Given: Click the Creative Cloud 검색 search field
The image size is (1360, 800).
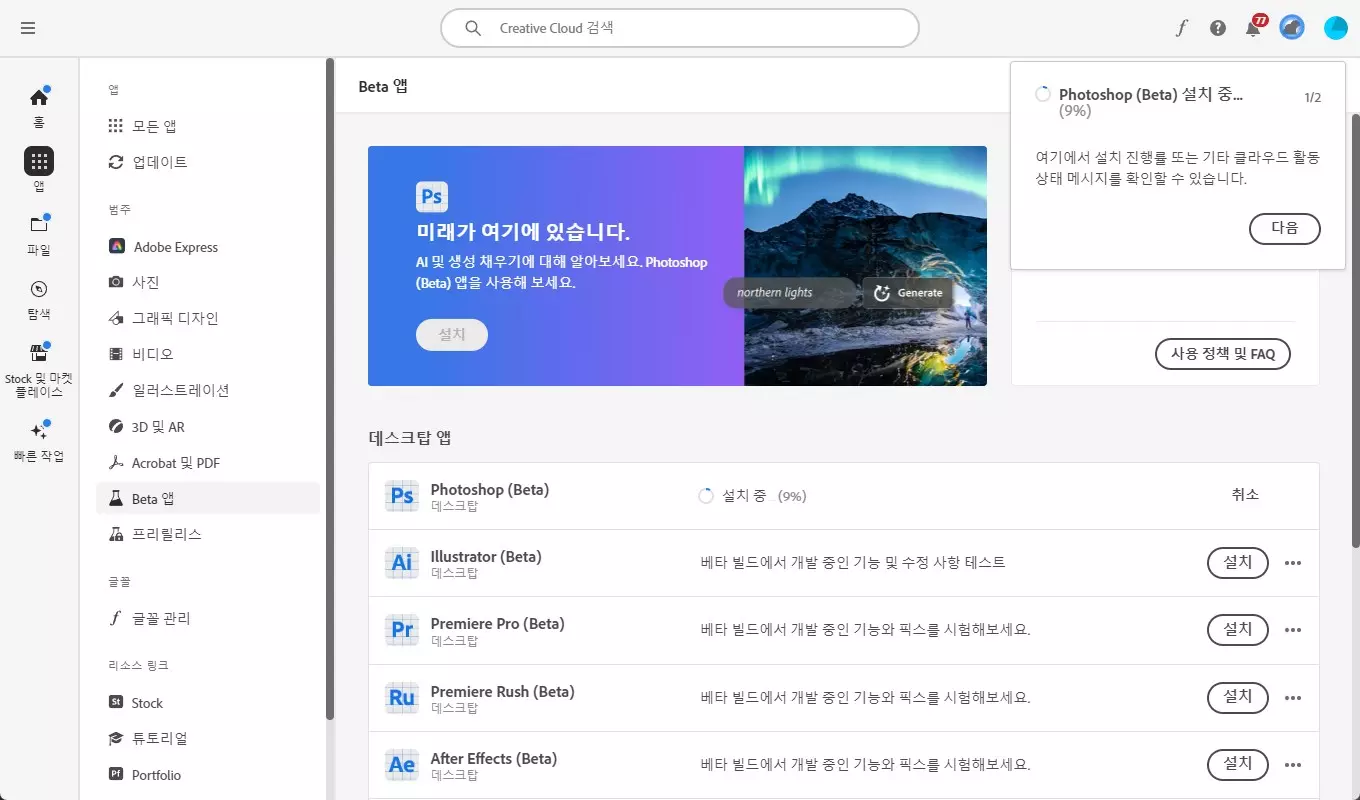Looking at the screenshot, I should [x=680, y=28].
